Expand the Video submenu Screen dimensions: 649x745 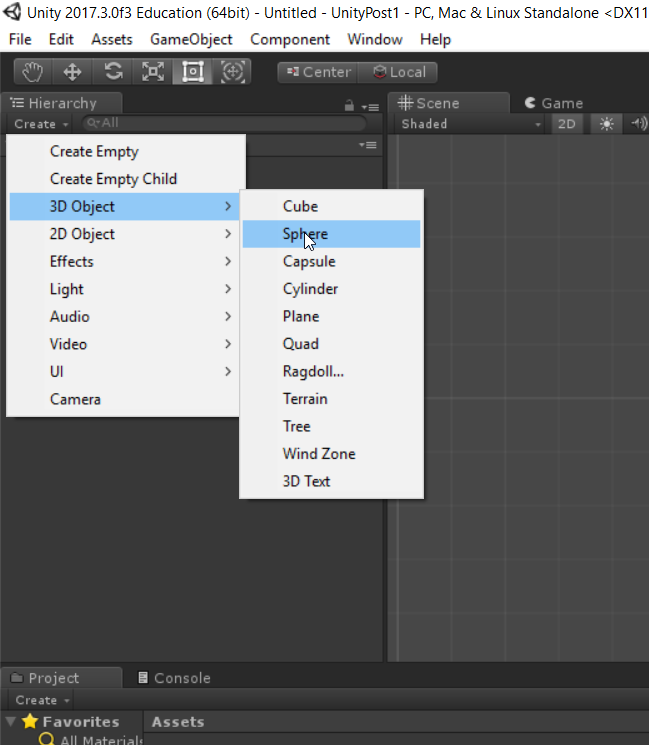coord(124,344)
